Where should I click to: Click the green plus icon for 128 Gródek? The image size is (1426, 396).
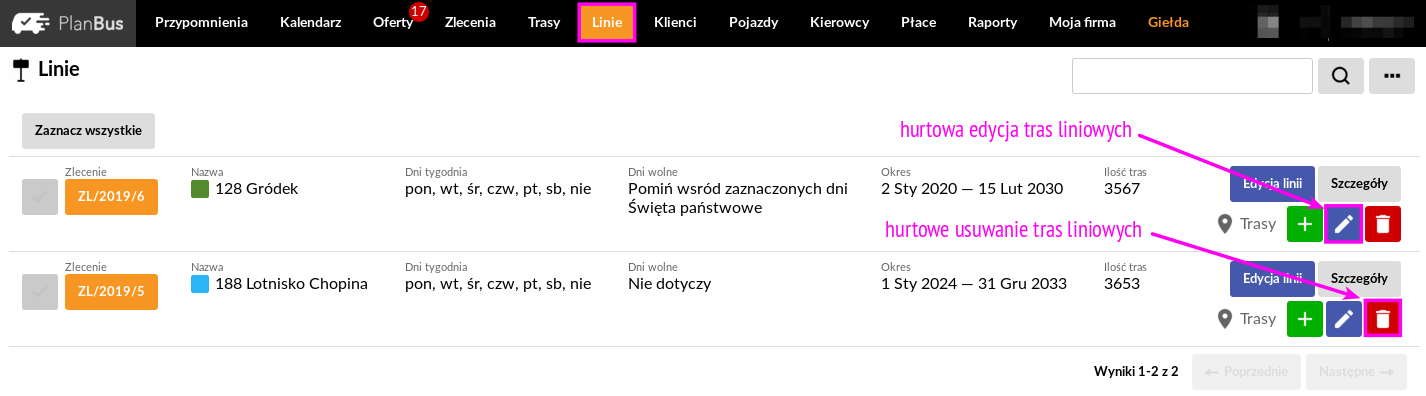tap(1304, 224)
